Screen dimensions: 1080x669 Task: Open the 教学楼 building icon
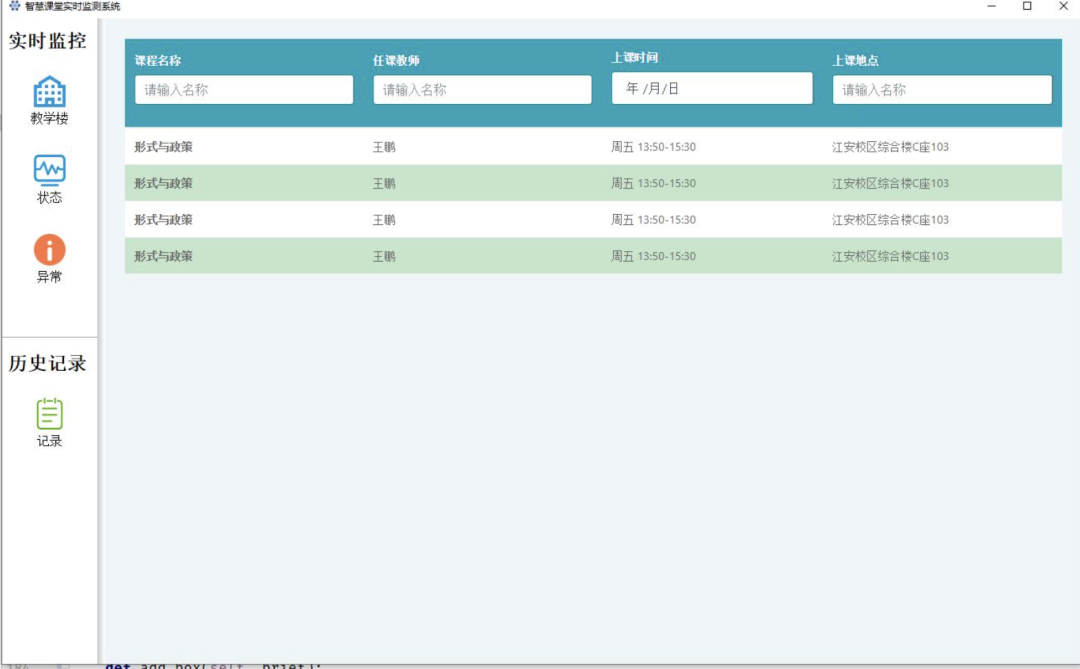click(50, 92)
